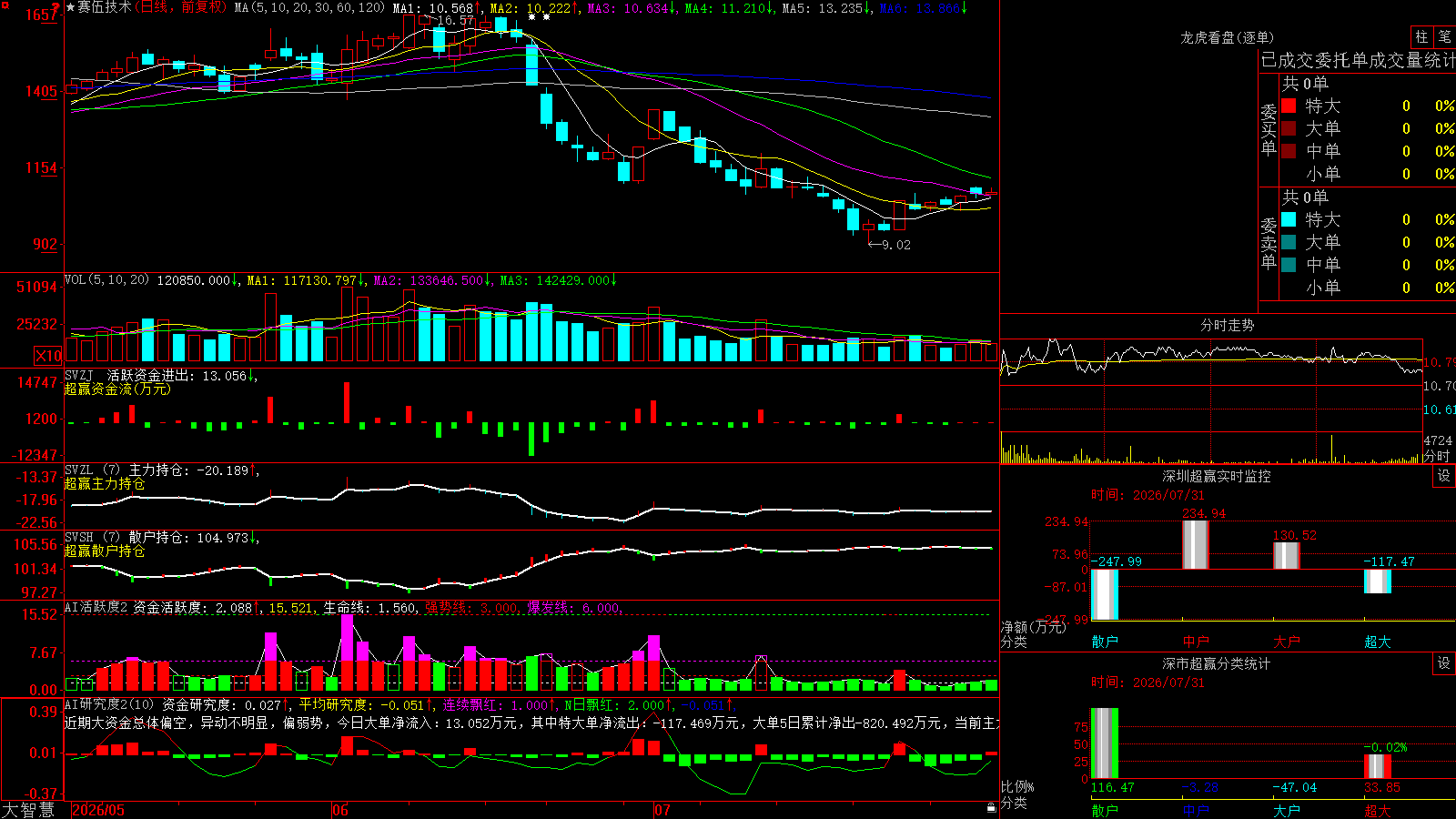Image resolution: width=1456 pixels, height=819 pixels.
Task: Click the cyan 特大 swatch under 委卖单
Action: [1289, 219]
